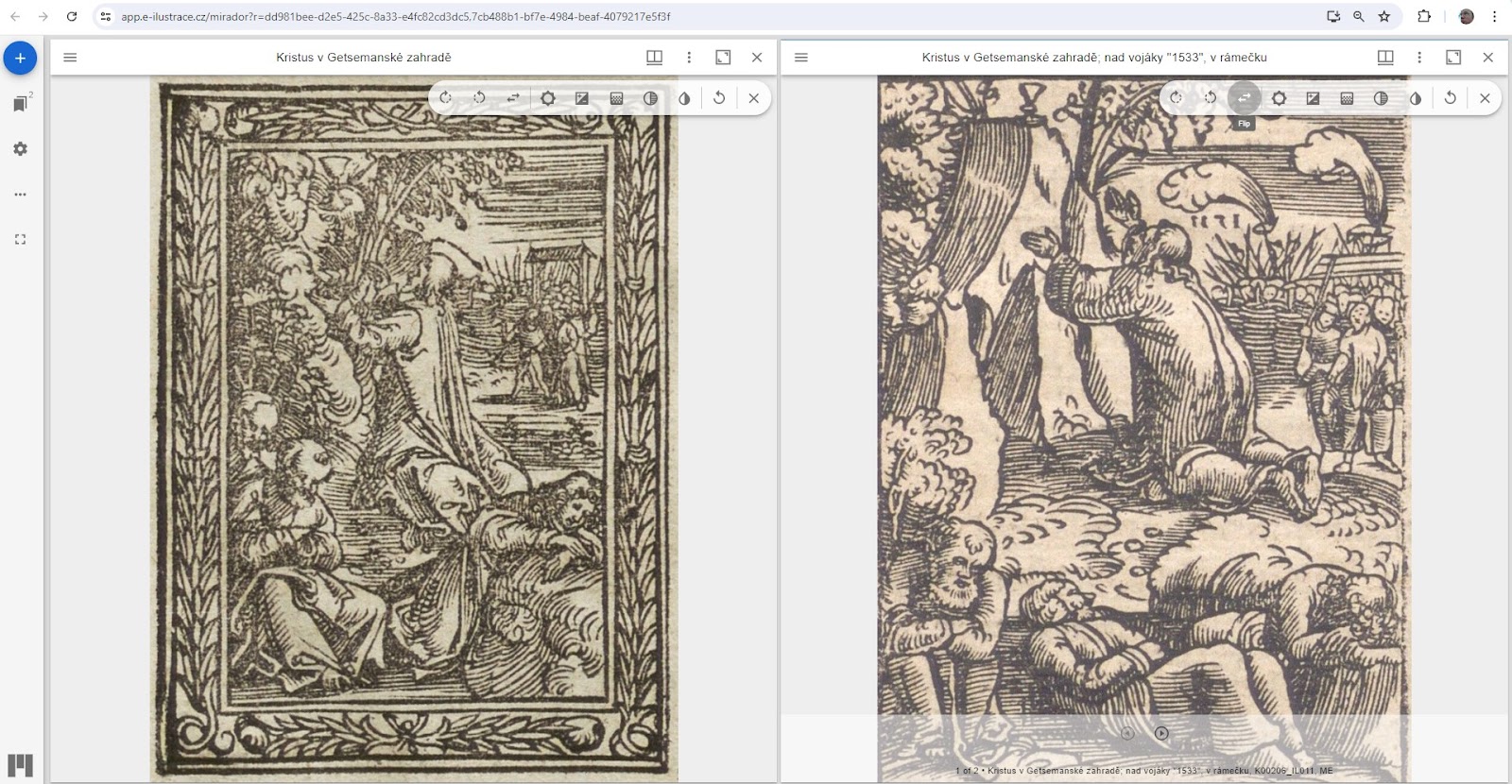The width and height of the screenshot is (1512, 784).
Task: Adjust saturation in left image tools
Action: (616, 98)
